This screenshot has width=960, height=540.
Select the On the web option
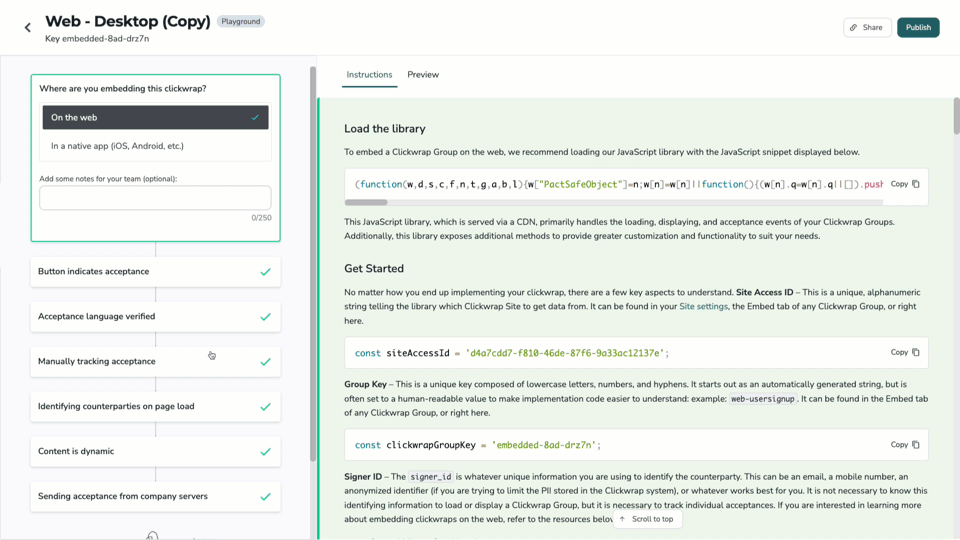[156, 118]
